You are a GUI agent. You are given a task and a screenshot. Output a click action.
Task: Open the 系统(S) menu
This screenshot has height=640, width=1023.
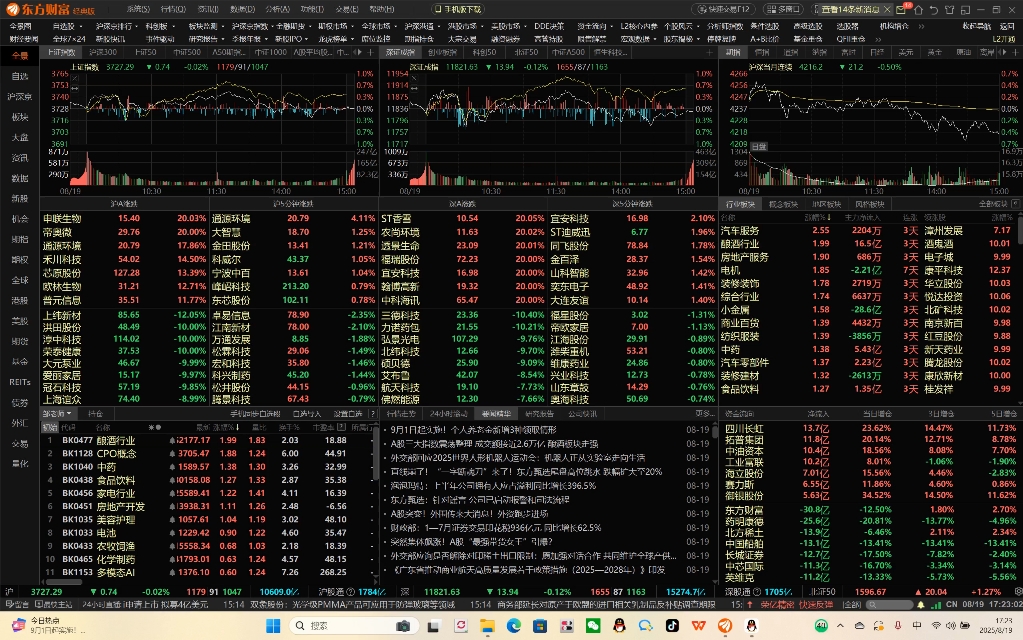pos(138,9)
